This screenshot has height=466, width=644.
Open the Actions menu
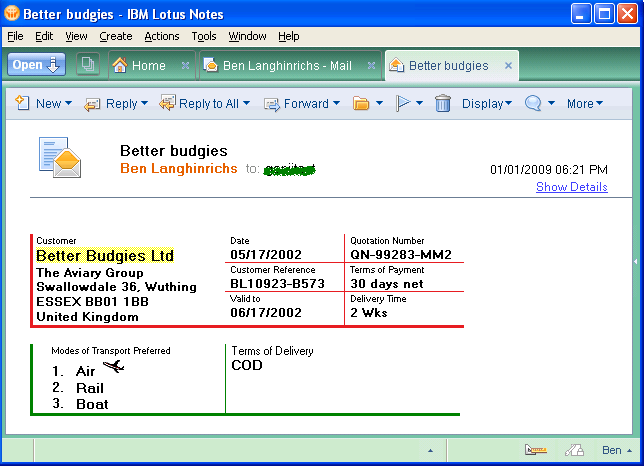tap(161, 36)
